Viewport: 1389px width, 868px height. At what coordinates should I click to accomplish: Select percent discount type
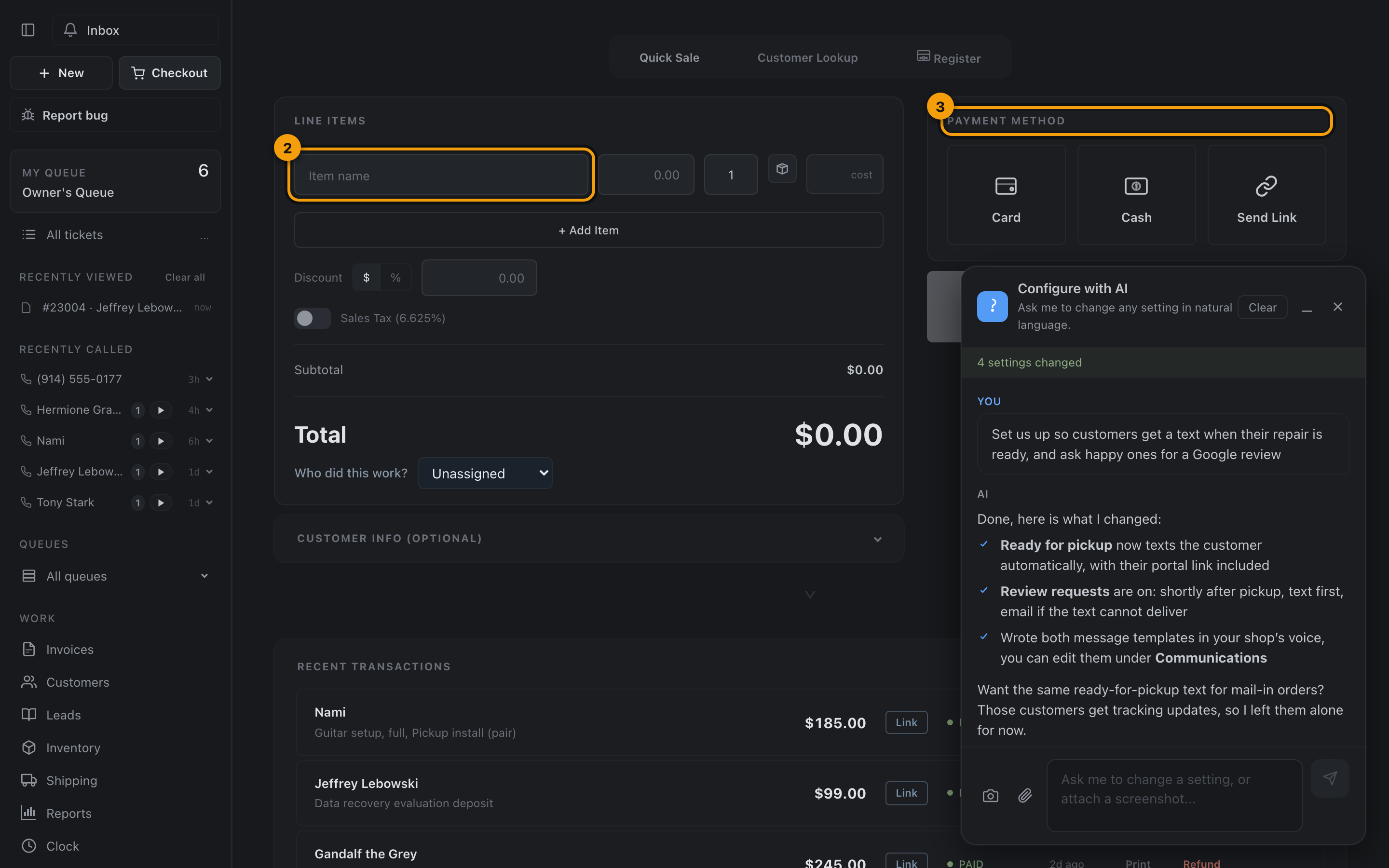(395, 278)
